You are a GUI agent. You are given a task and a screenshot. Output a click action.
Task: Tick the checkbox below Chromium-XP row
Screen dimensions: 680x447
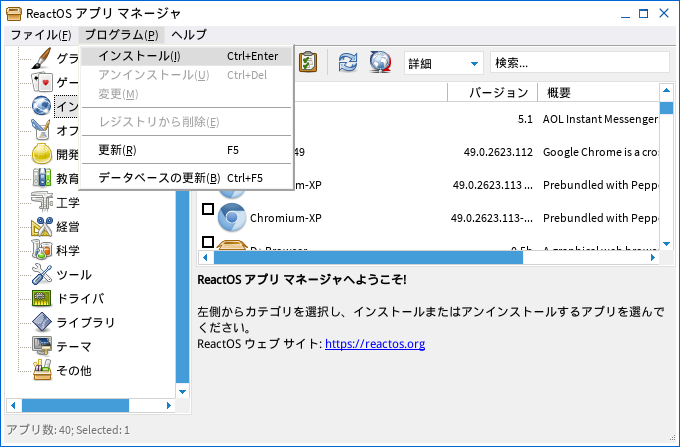click(x=208, y=241)
